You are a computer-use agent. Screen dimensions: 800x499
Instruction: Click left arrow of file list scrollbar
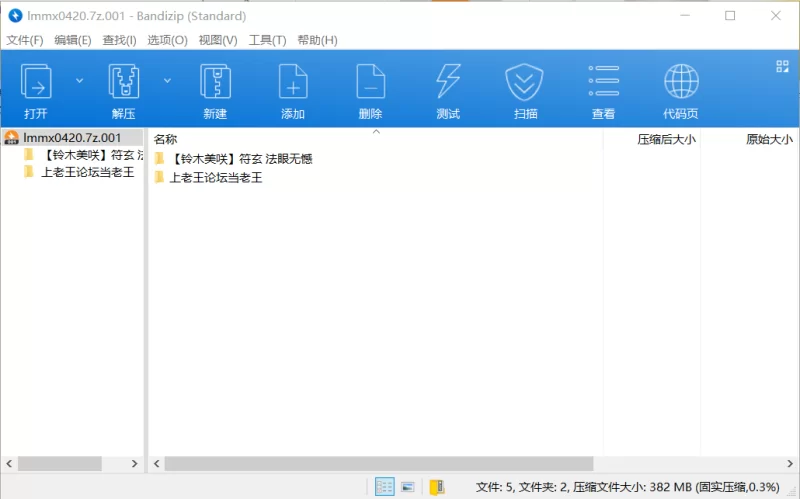157,463
